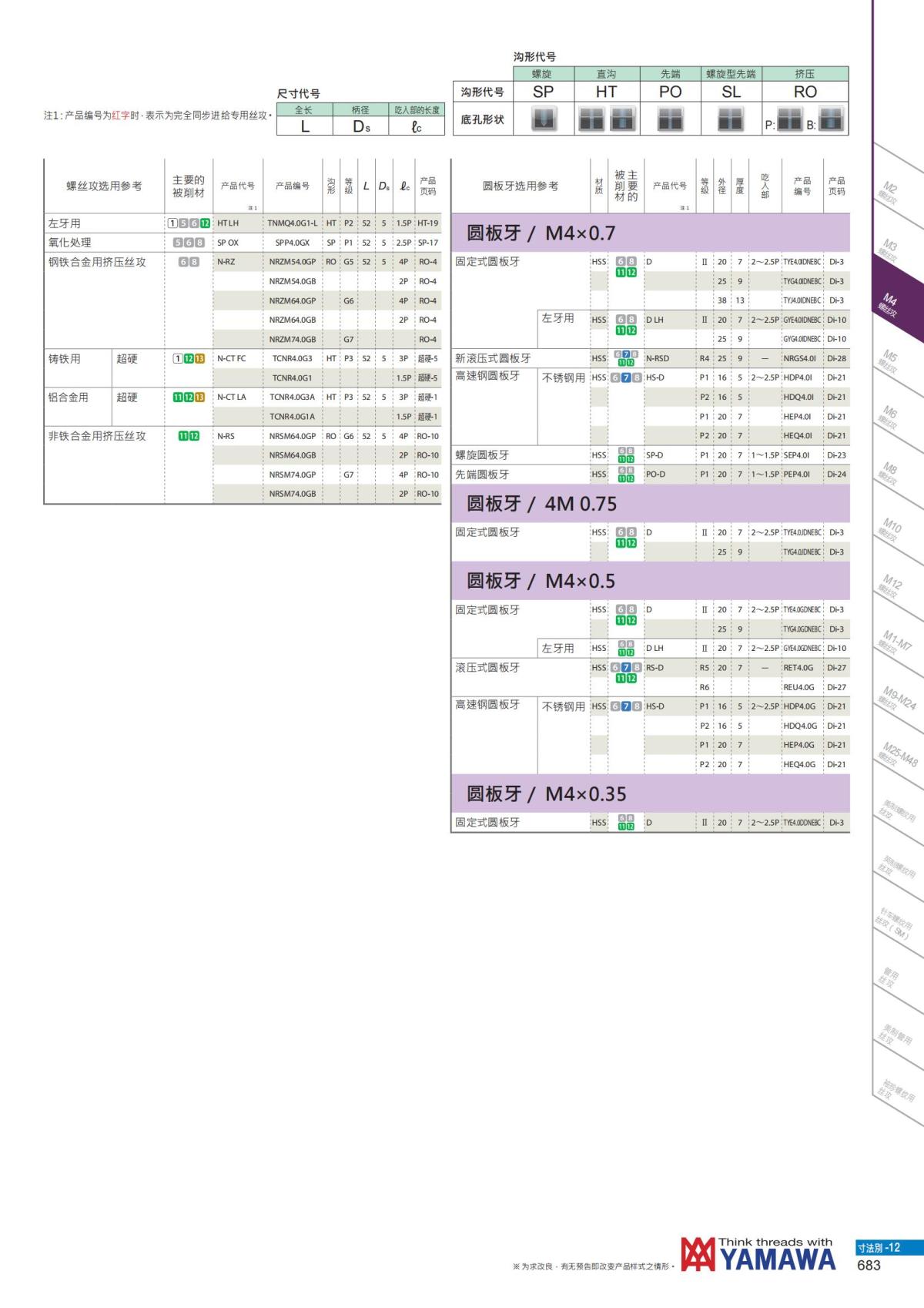Open the M10 螺丝攻 side tab
The image size is (924, 1308).
[x=890, y=530]
